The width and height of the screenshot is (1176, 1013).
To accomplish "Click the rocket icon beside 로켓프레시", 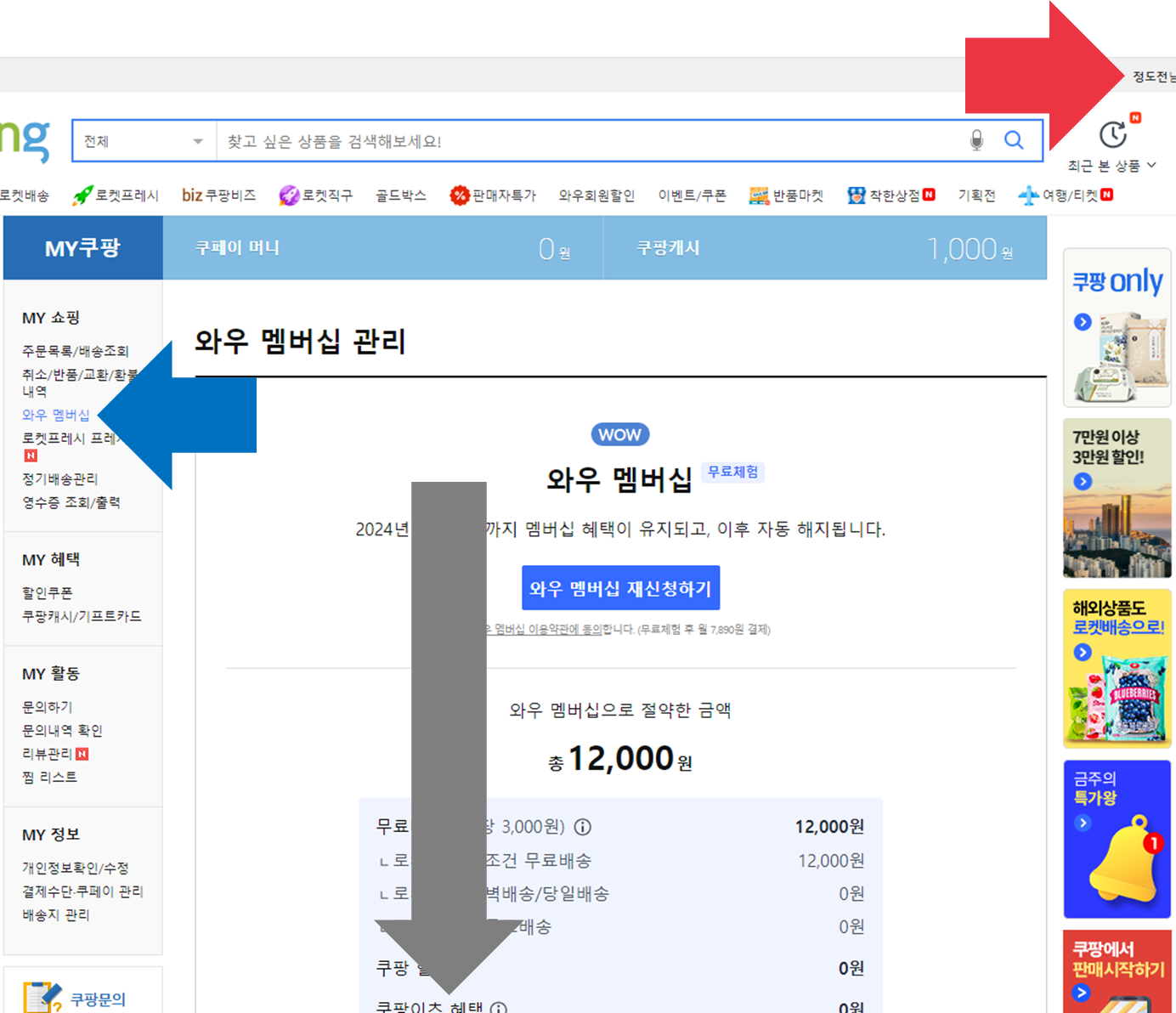I will click(82, 195).
